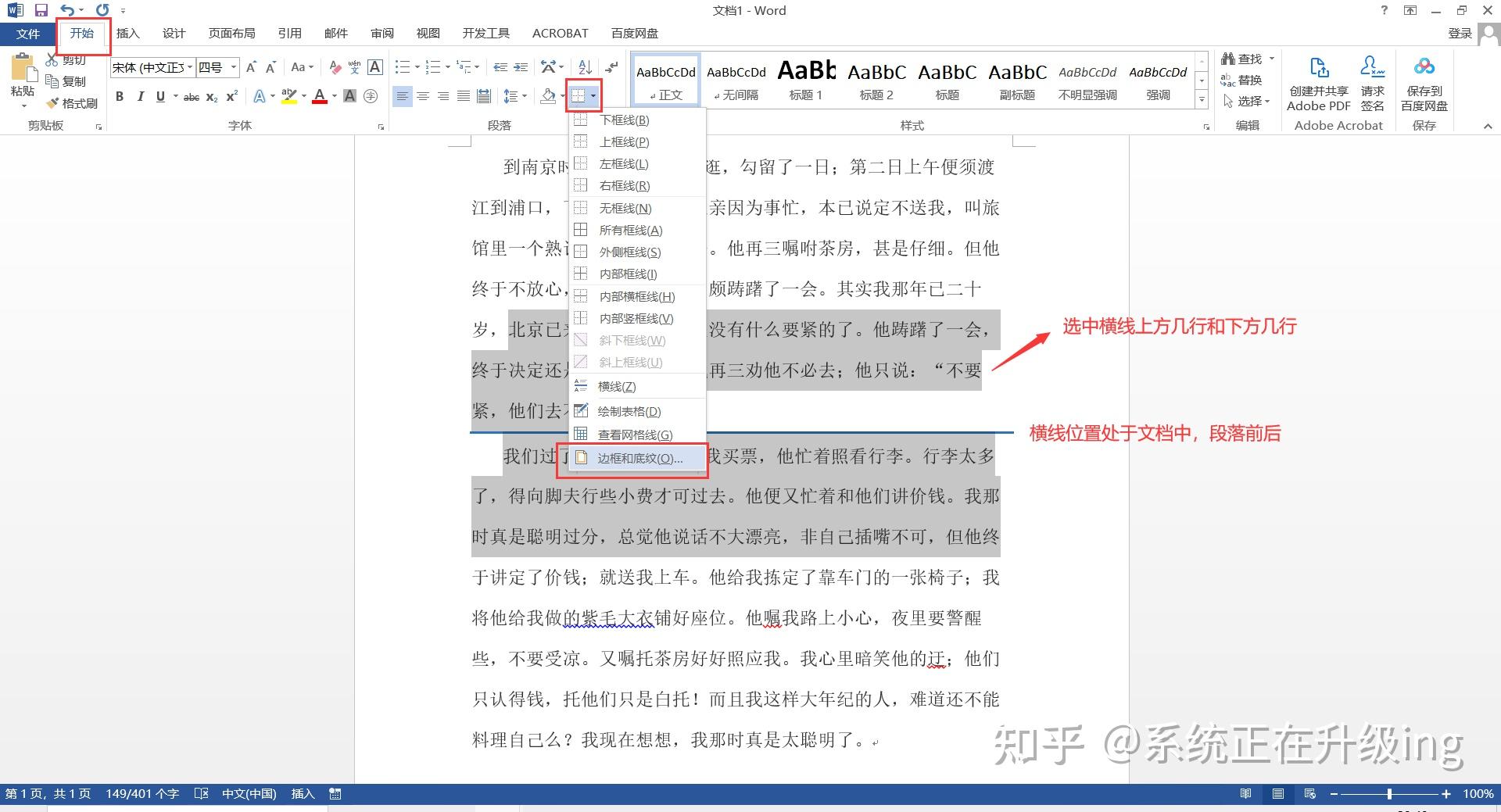Image resolution: width=1501 pixels, height=812 pixels.
Task: Open the Font dialog launcher
Action: [381, 126]
